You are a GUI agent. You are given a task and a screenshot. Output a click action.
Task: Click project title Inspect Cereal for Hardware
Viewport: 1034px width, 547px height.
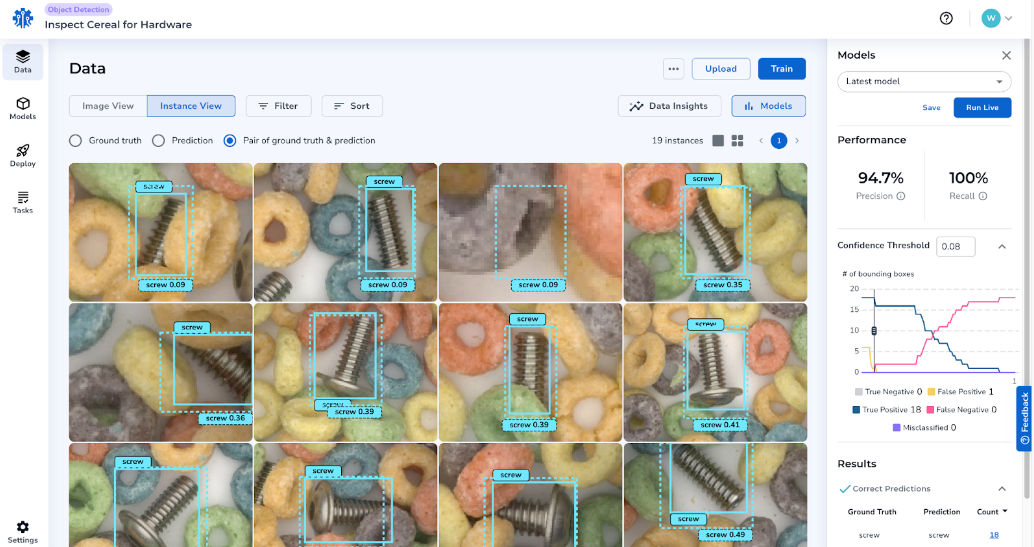click(x=118, y=24)
